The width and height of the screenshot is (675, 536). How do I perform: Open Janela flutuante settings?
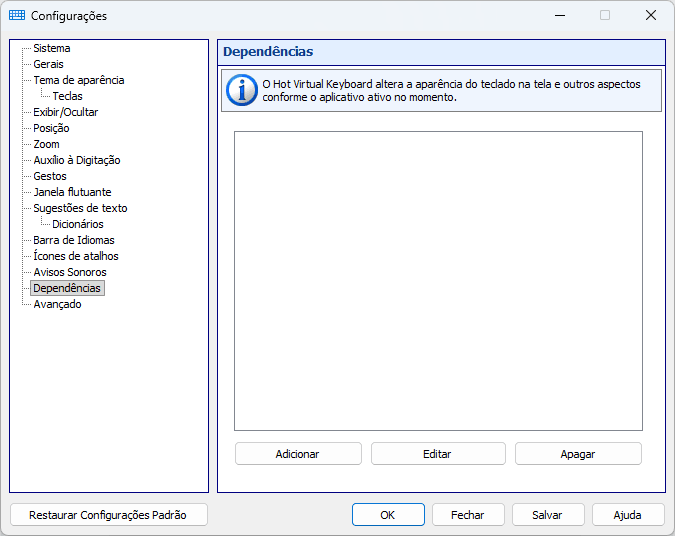click(x=72, y=192)
